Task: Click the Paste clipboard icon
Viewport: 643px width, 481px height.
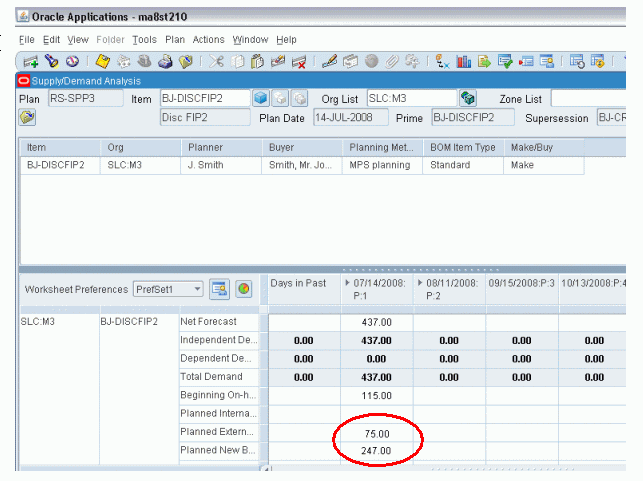Action: pos(258,62)
